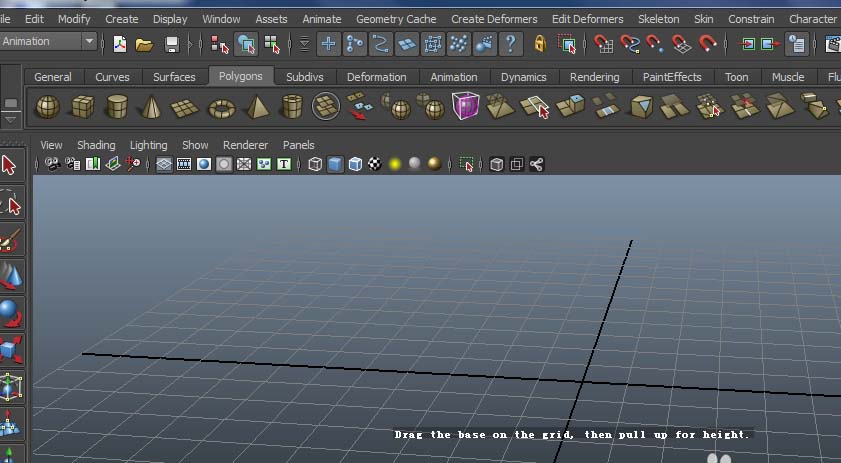
Task: Switch to the Deformation shelf tab
Action: point(377,77)
